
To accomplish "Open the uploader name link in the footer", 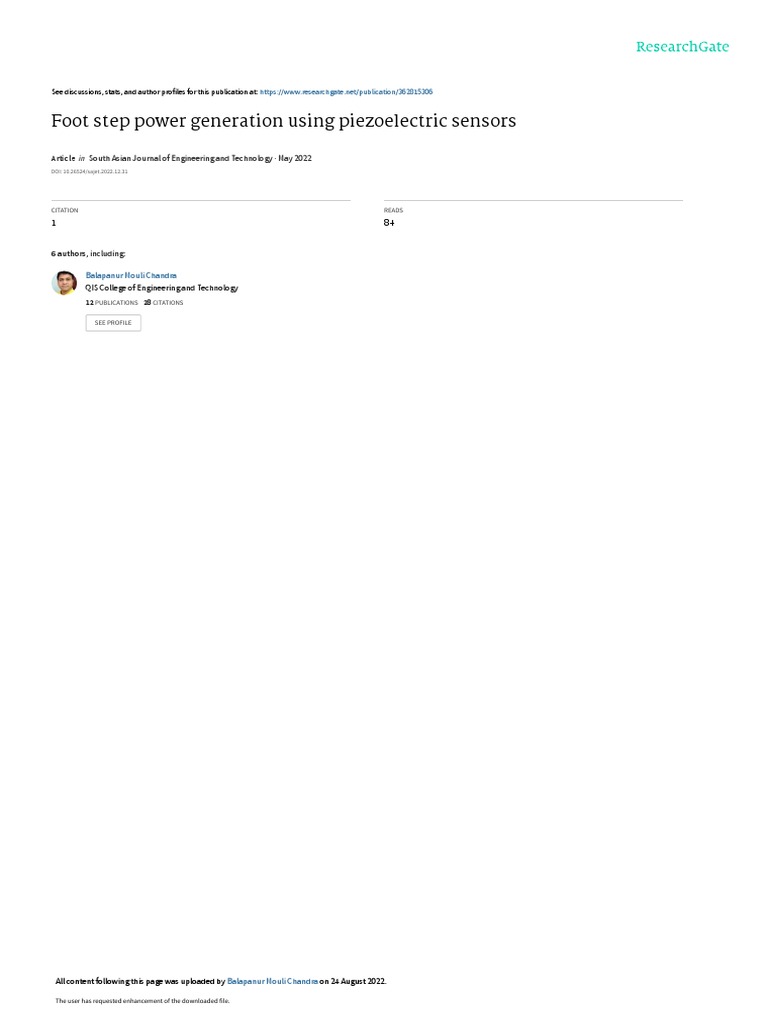I will [273, 981].
